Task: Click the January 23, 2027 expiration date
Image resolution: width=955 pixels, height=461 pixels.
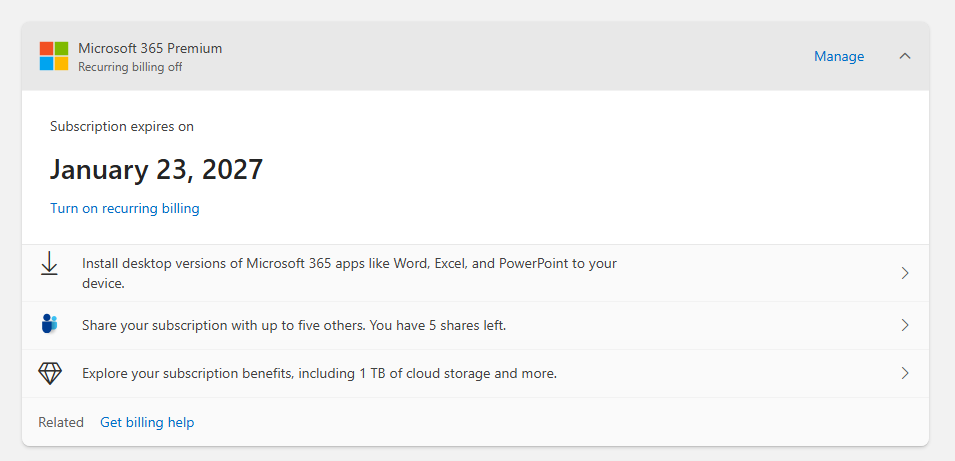Action: pos(156,169)
